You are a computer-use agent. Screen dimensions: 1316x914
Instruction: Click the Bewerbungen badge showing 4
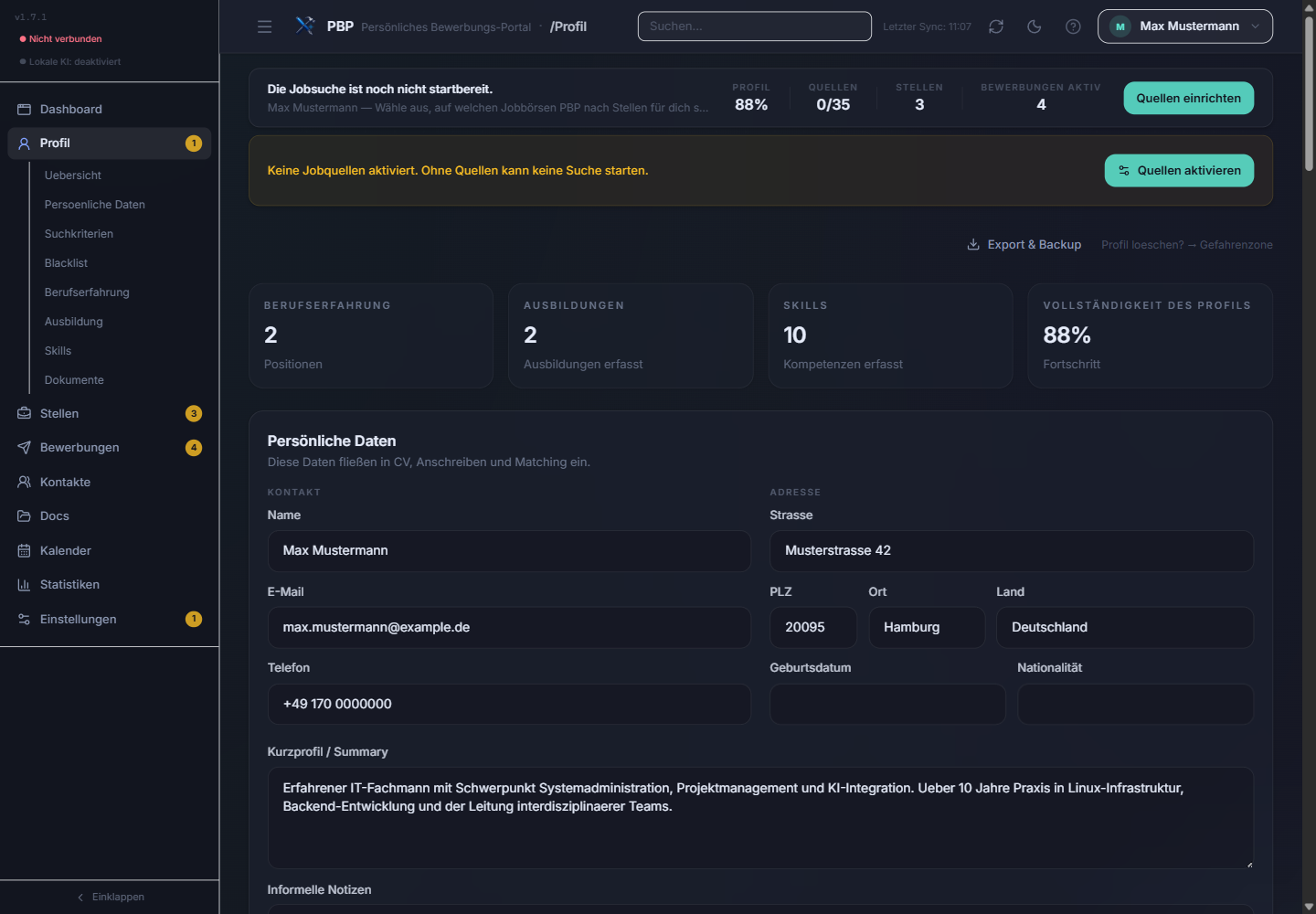tap(194, 447)
